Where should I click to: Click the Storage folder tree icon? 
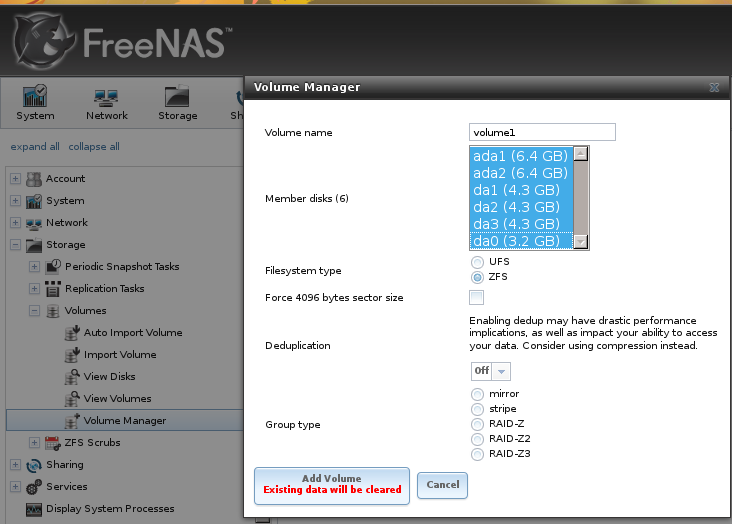click(x=34, y=245)
